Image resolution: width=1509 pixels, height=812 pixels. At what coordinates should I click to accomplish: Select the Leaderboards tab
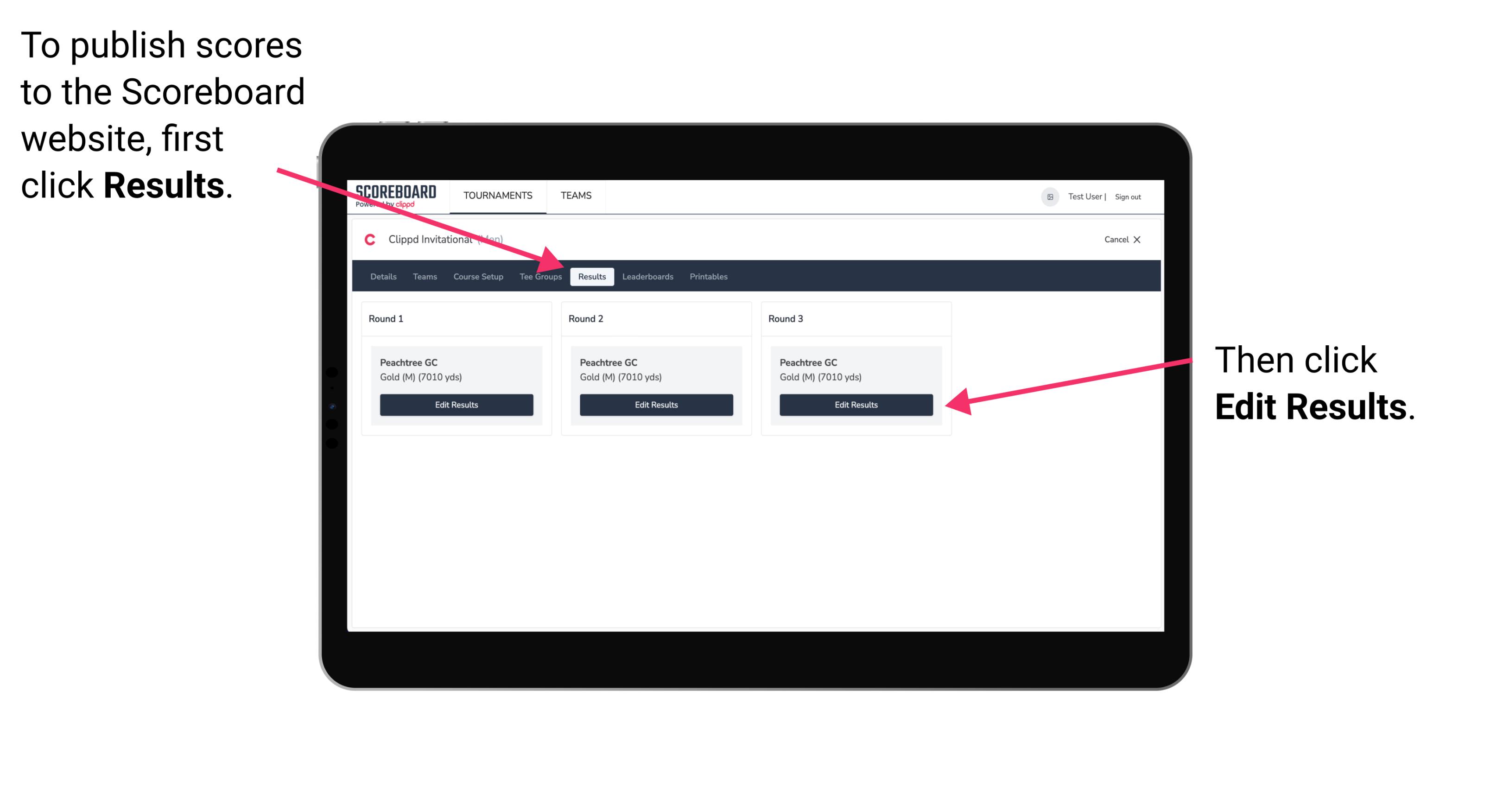tap(648, 277)
